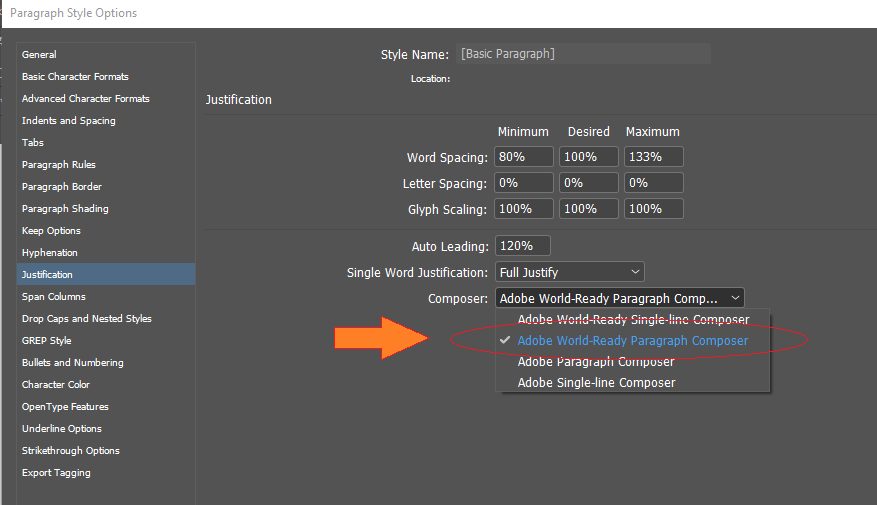Click the Auto Leading field
Viewport: 877px width, 505px height.
[522, 246]
